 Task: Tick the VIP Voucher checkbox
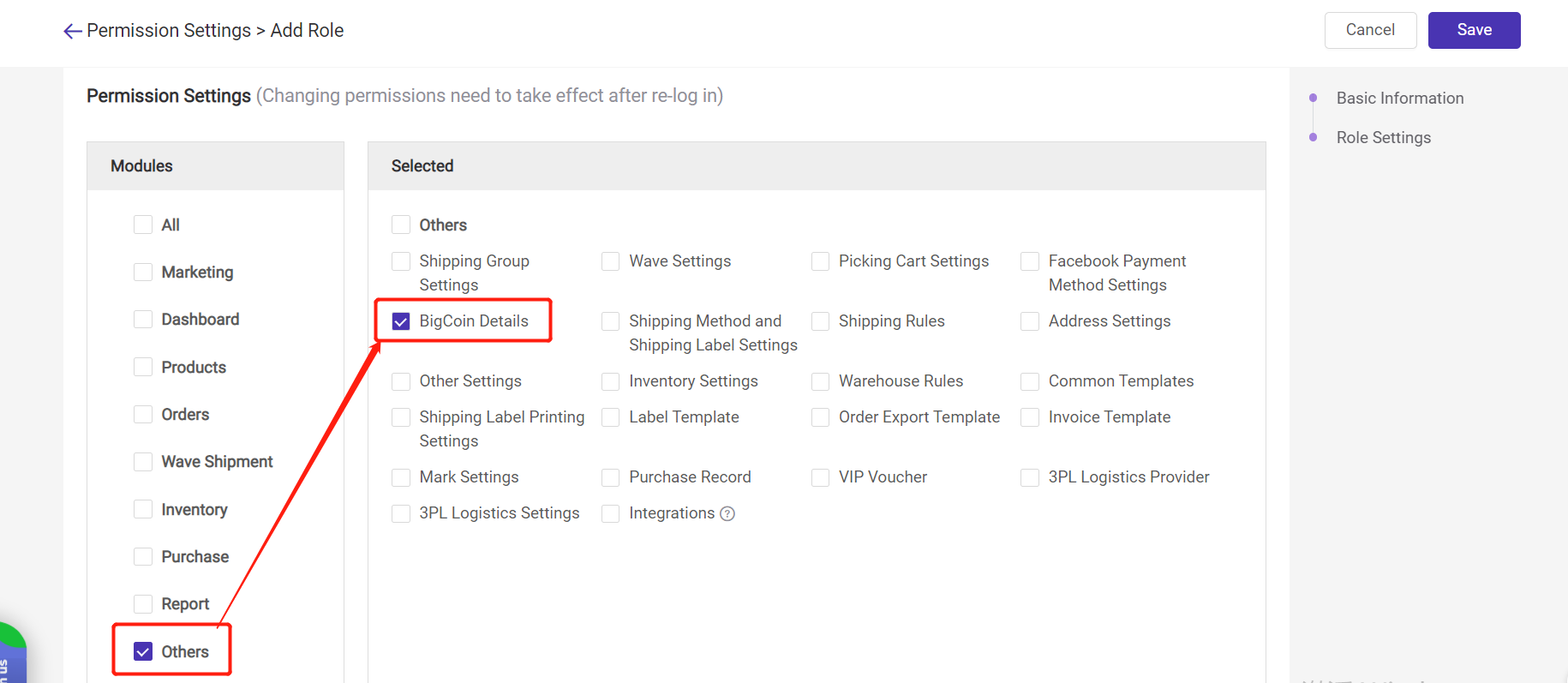click(821, 477)
